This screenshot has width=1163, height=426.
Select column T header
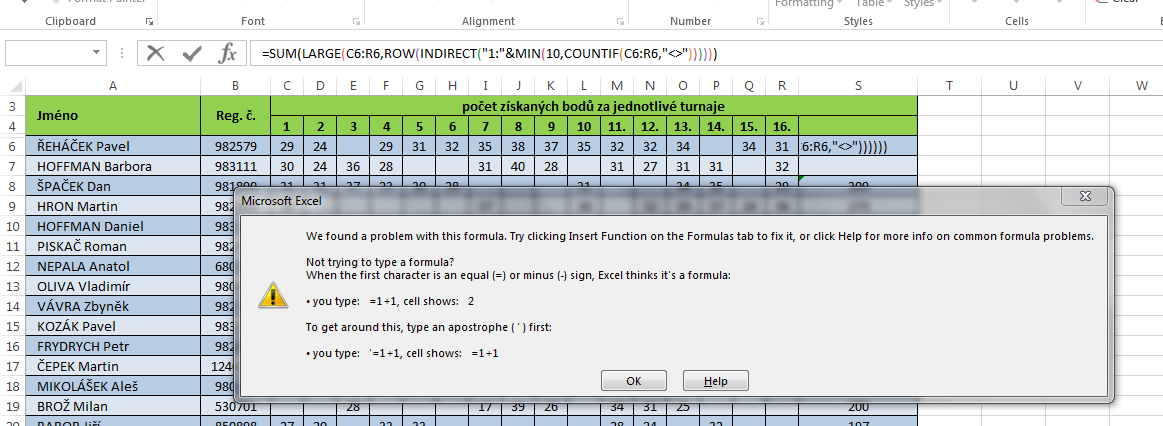[x=949, y=86]
